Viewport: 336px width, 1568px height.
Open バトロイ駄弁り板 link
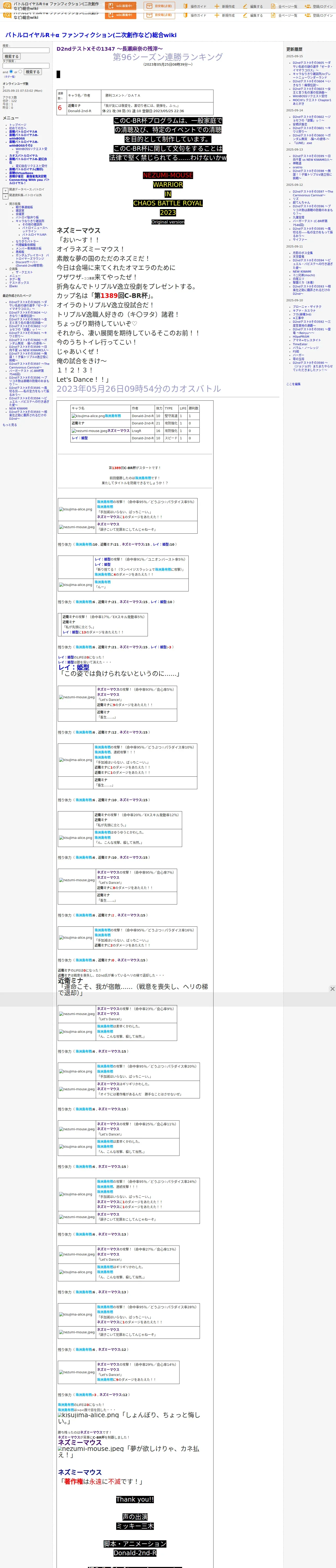click(x=27, y=217)
